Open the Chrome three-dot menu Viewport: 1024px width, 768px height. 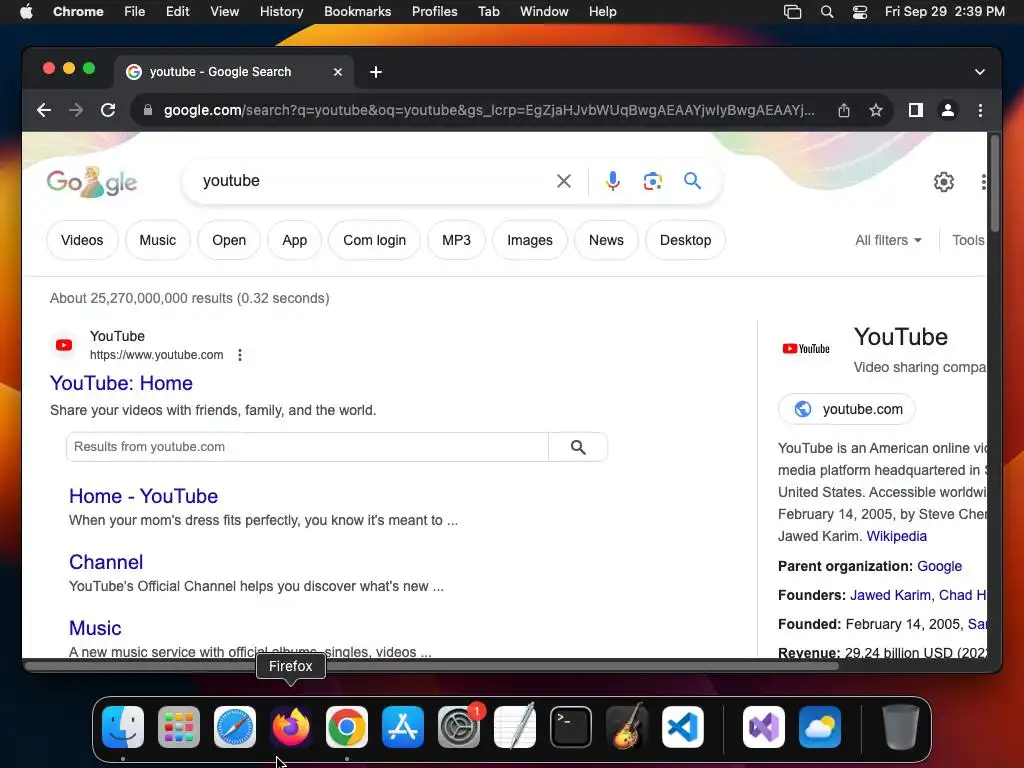[980, 110]
